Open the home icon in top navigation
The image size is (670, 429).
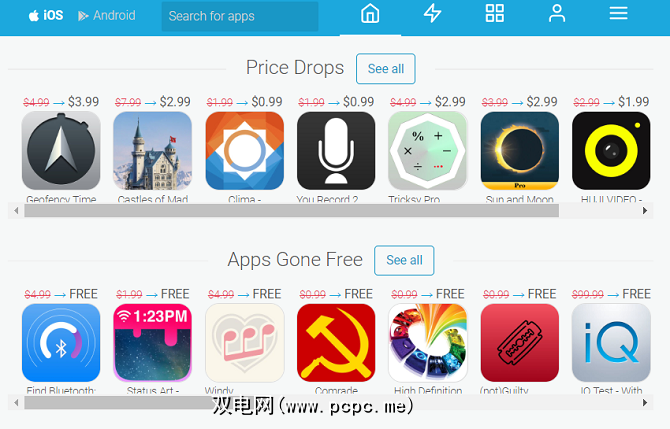tap(370, 14)
